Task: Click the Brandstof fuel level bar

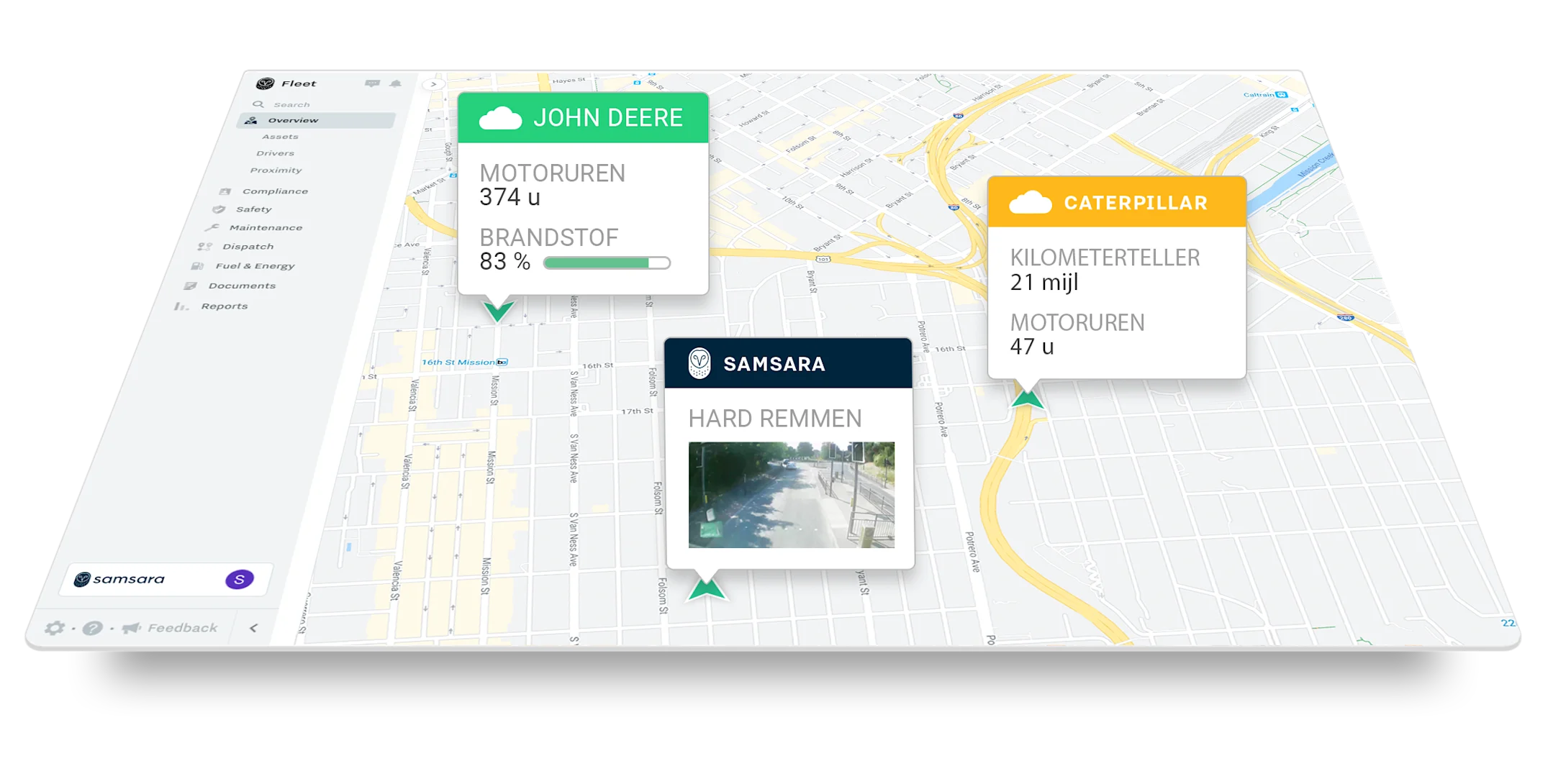Action: click(607, 263)
